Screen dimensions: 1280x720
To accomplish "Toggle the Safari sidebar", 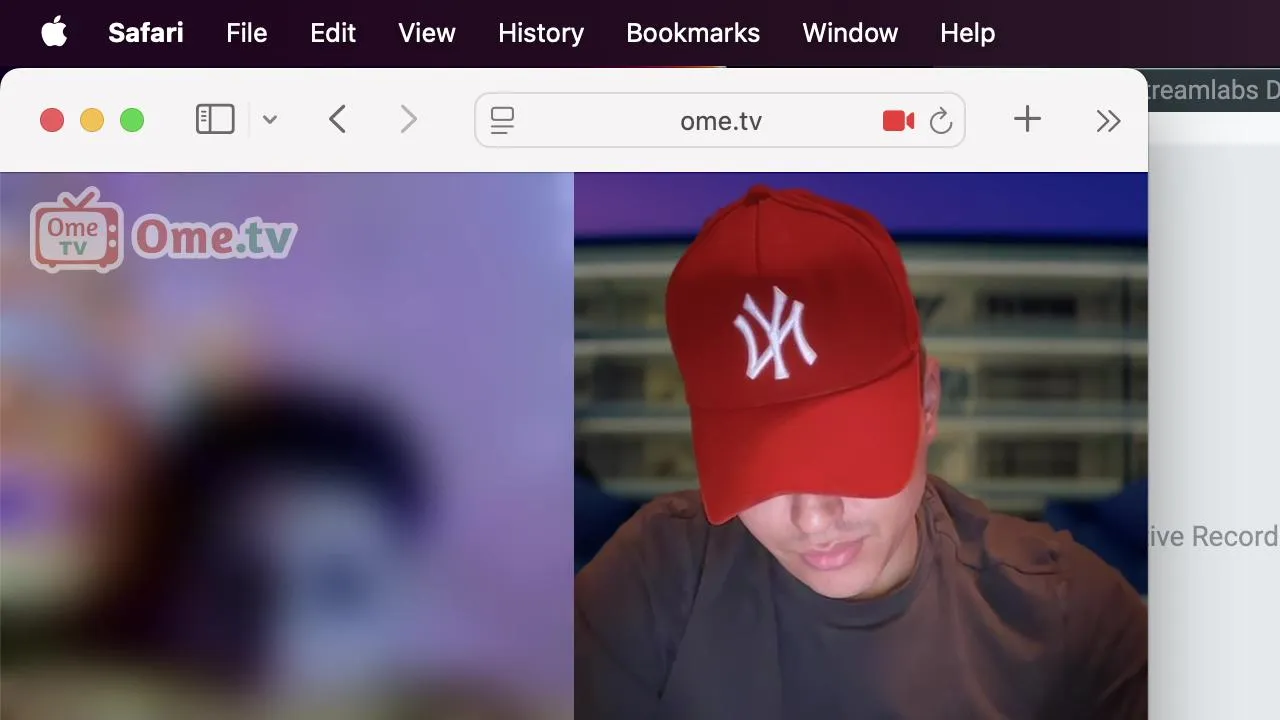I will click(x=215, y=120).
